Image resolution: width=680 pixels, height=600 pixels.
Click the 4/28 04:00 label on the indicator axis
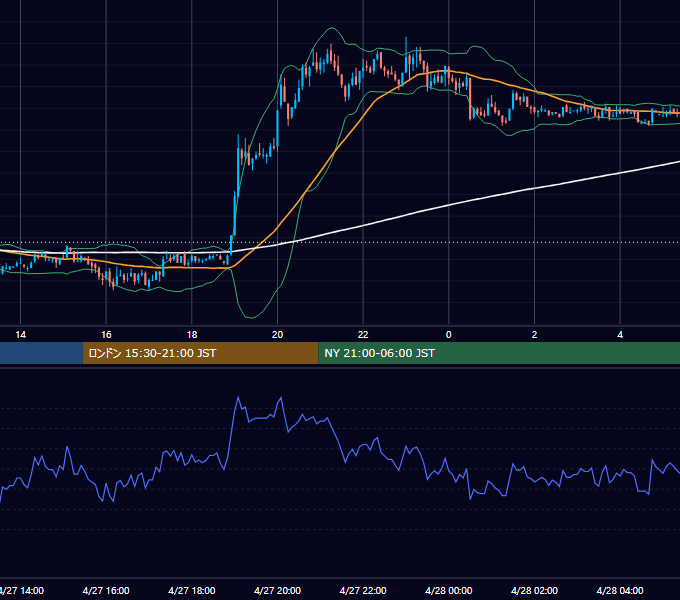(620, 590)
